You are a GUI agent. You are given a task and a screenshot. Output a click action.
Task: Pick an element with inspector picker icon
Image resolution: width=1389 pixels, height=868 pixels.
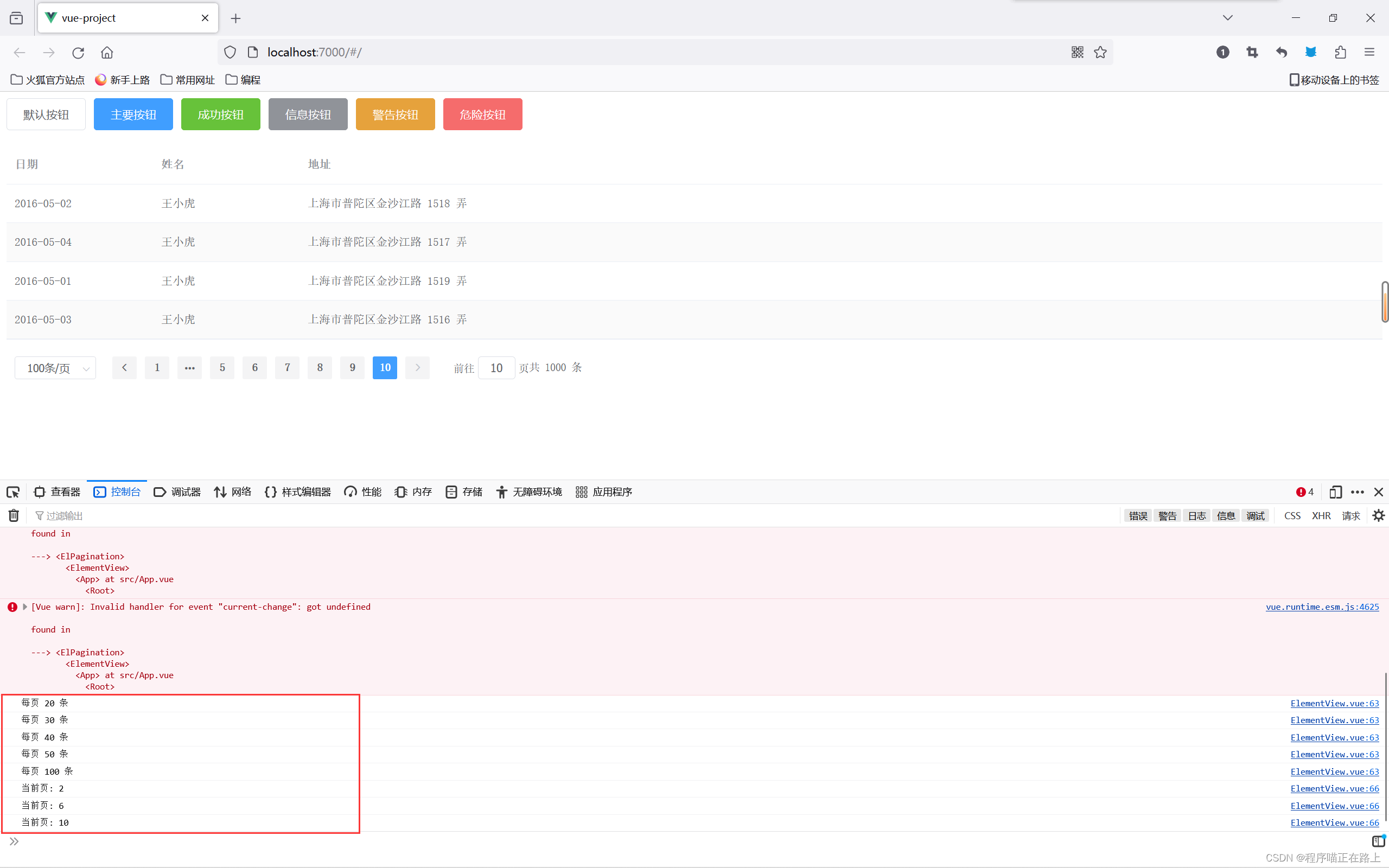pos(12,492)
